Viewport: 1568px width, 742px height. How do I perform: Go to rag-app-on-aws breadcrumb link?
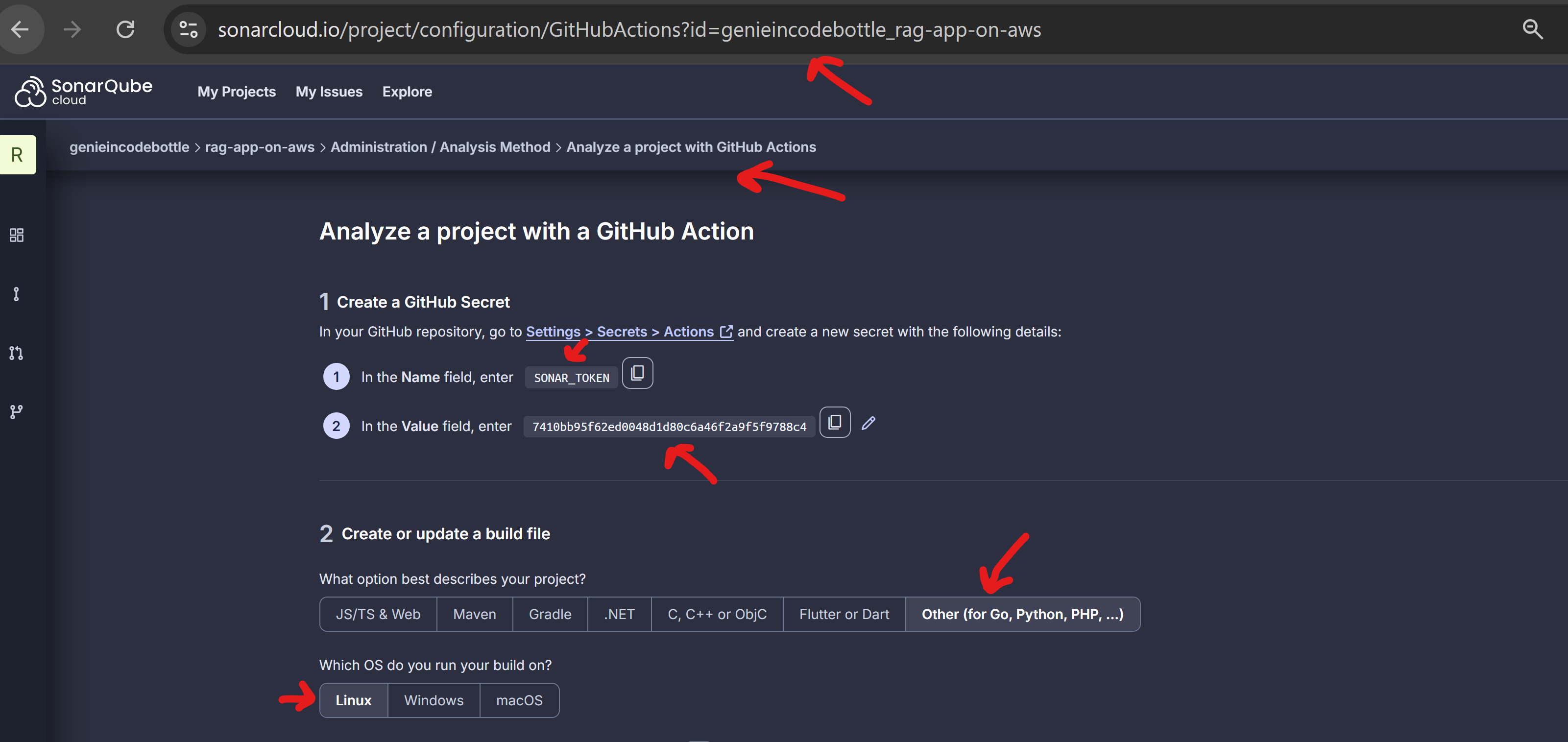259,147
